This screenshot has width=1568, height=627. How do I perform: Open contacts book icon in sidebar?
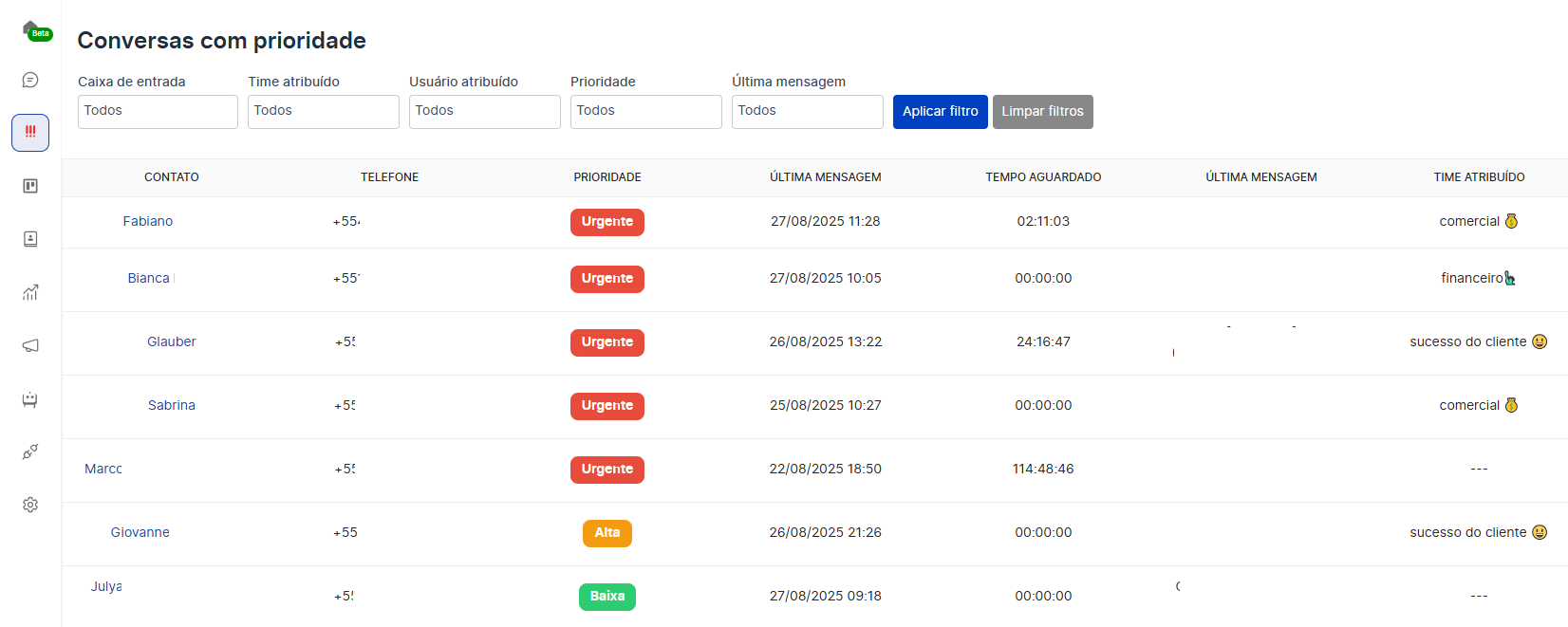(30, 239)
